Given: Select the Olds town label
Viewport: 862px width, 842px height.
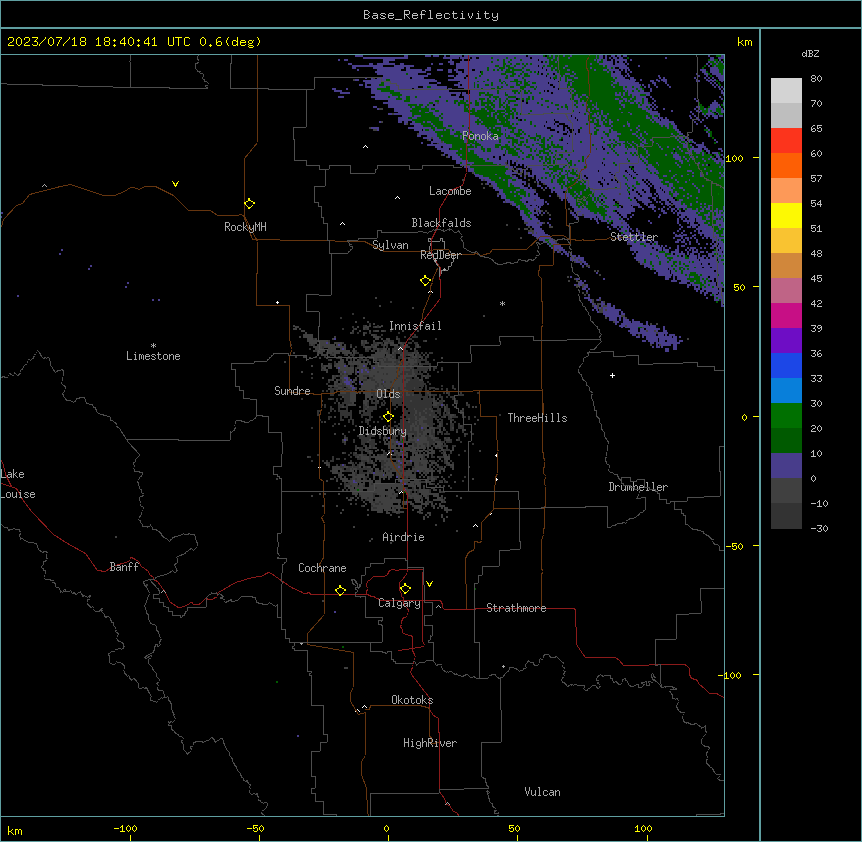Looking at the screenshot, I should (388, 394).
